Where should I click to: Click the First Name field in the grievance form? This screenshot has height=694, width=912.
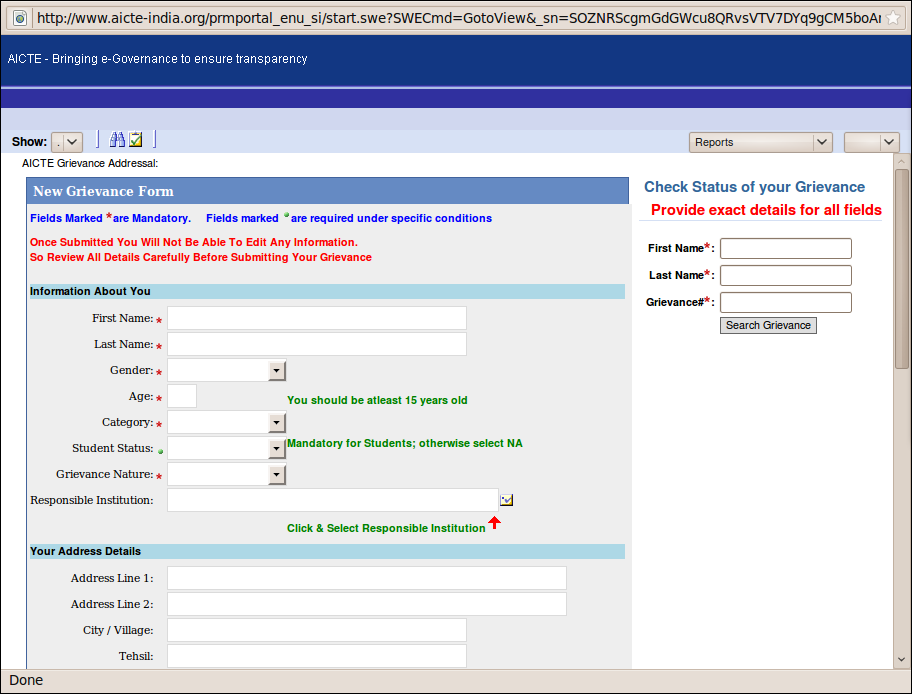(x=316, y=317)
